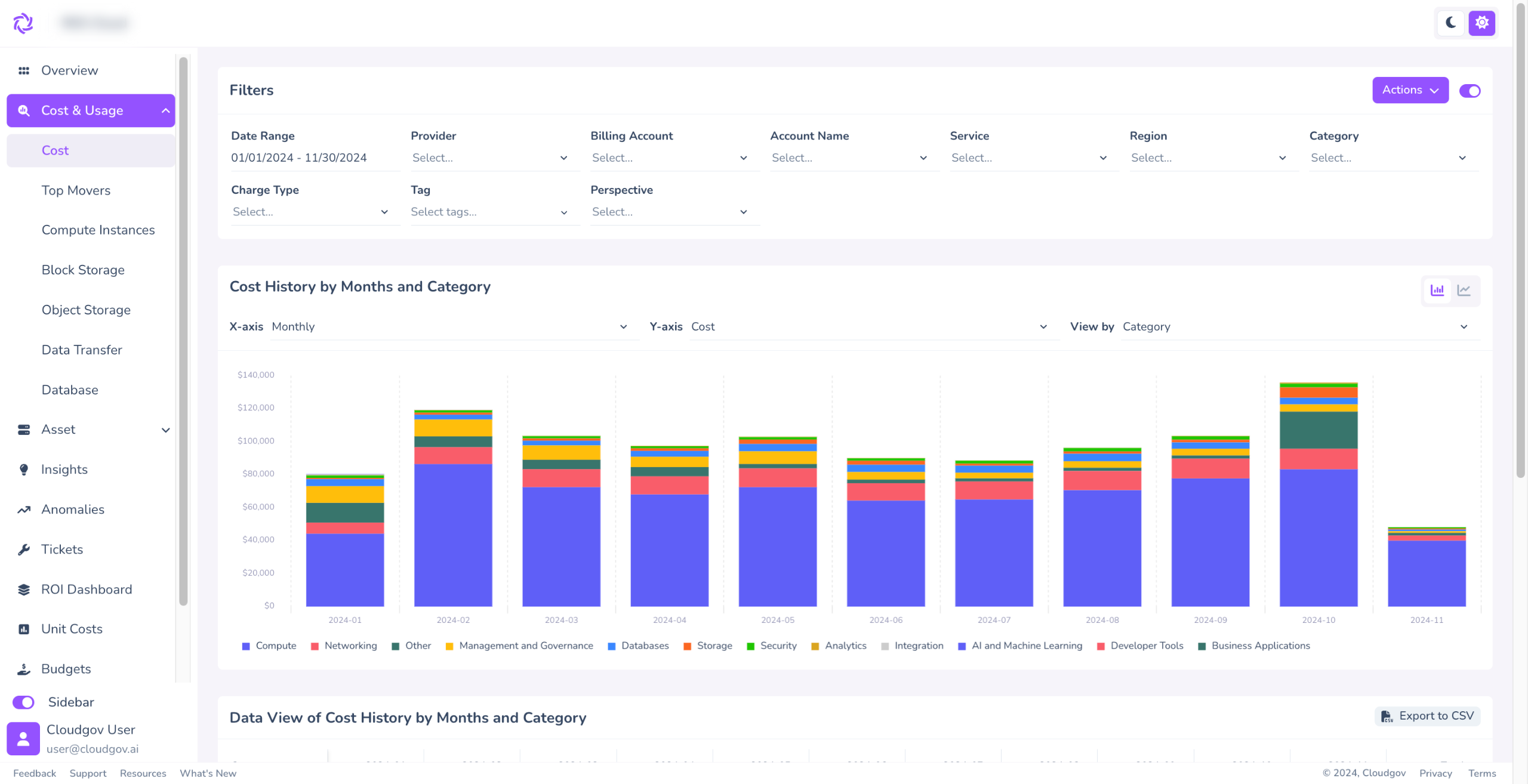The width and height of the screenshot is (1528, 784).
Task: Toggle the Filters panel switch
Action: pos(1470,91)
